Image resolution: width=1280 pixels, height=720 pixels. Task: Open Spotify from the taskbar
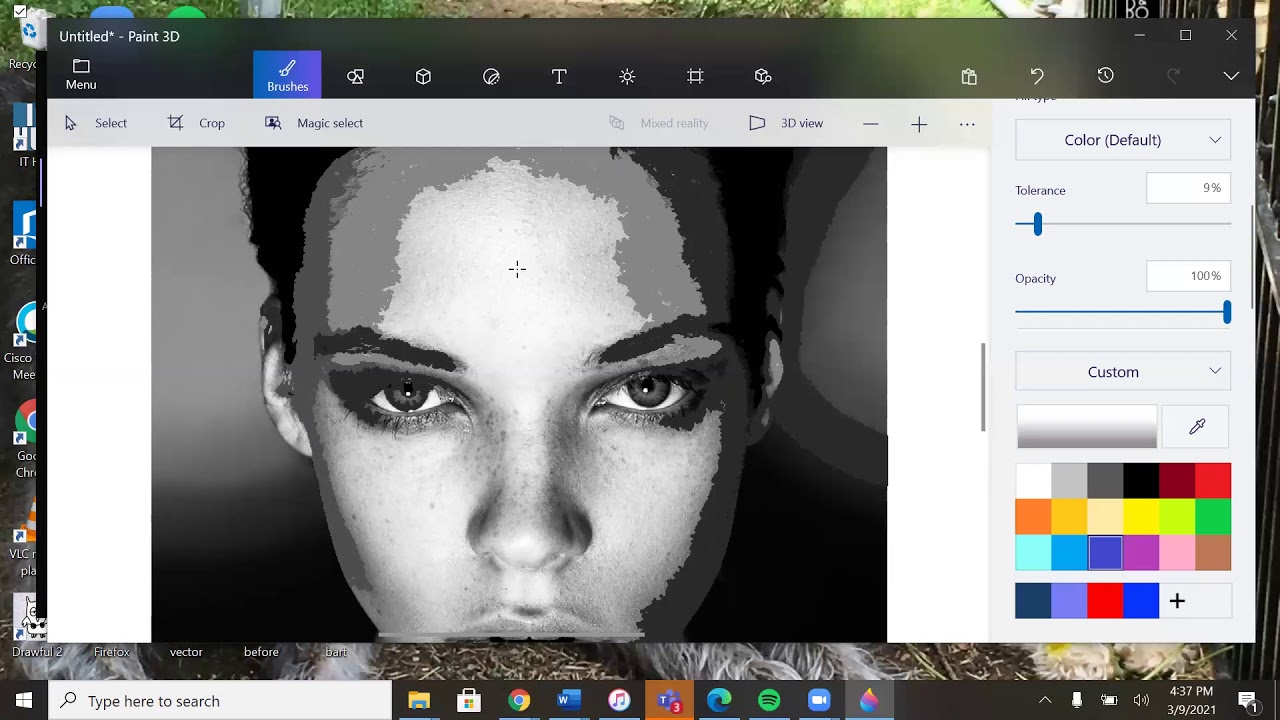pyautogui.click(x=769, y=700)
